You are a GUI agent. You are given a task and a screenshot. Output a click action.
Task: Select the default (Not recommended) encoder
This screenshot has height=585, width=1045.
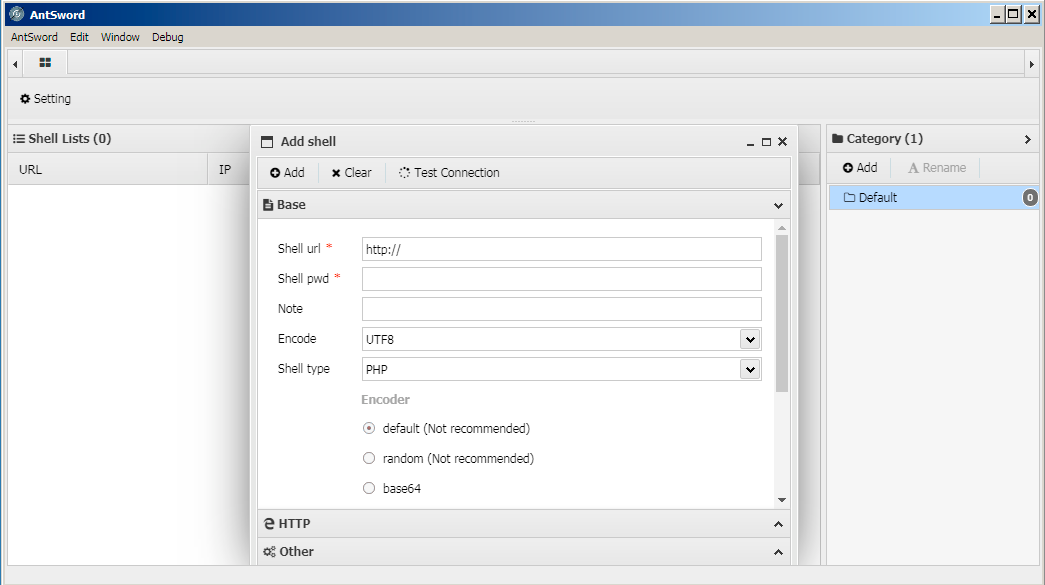(x=369, y=428)
